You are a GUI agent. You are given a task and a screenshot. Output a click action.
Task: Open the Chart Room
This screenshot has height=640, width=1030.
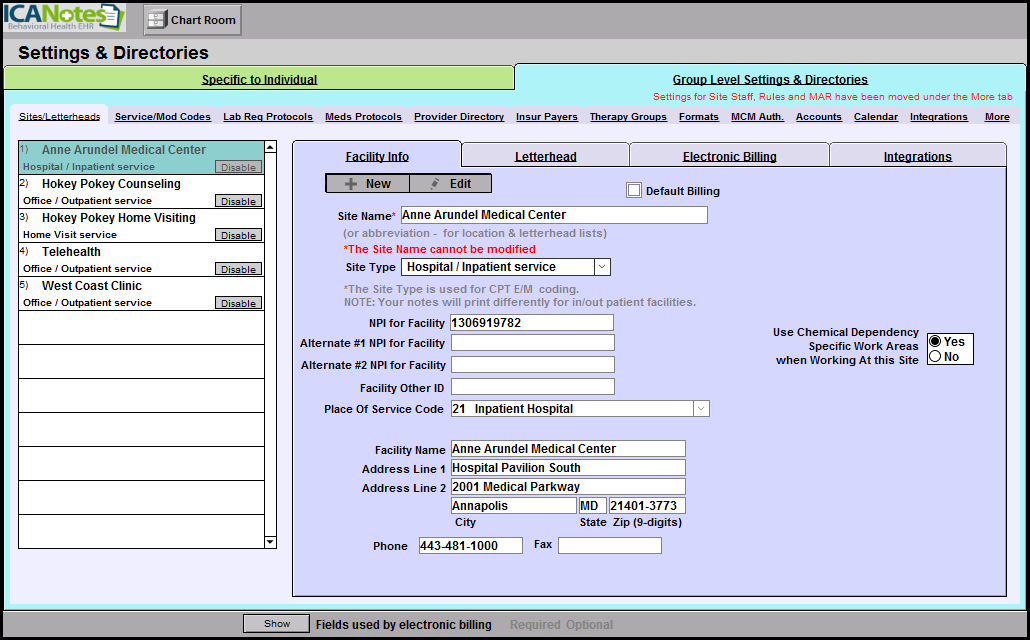(192, 20)
